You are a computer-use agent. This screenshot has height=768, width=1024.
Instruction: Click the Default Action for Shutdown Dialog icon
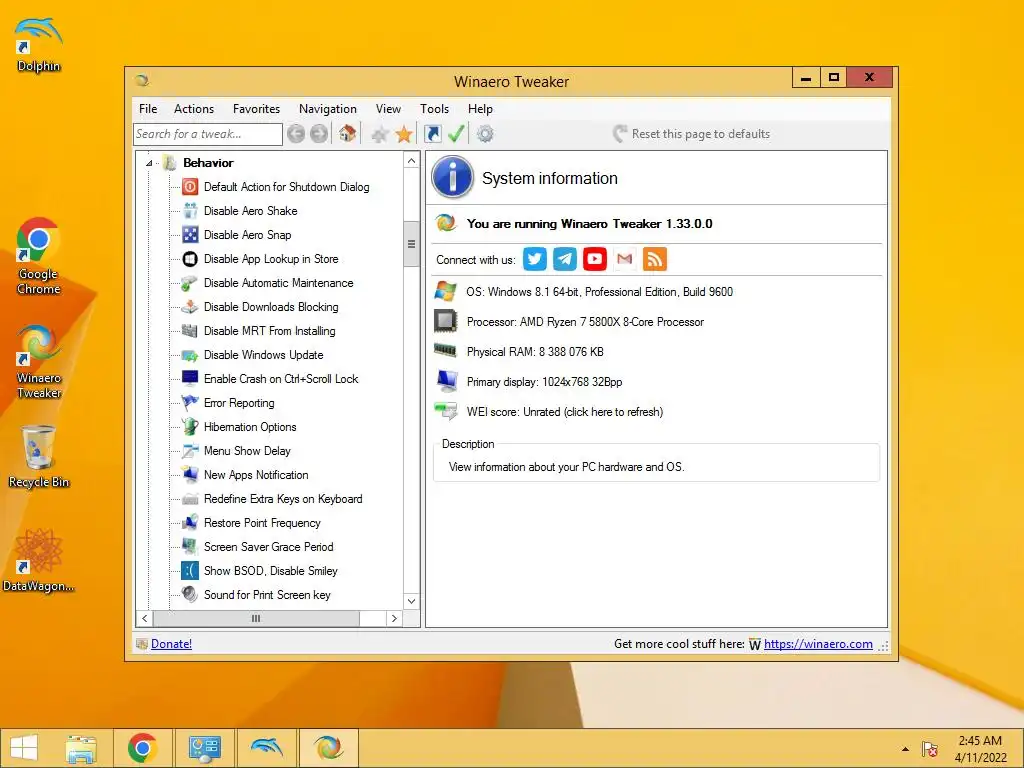[190, 187]
